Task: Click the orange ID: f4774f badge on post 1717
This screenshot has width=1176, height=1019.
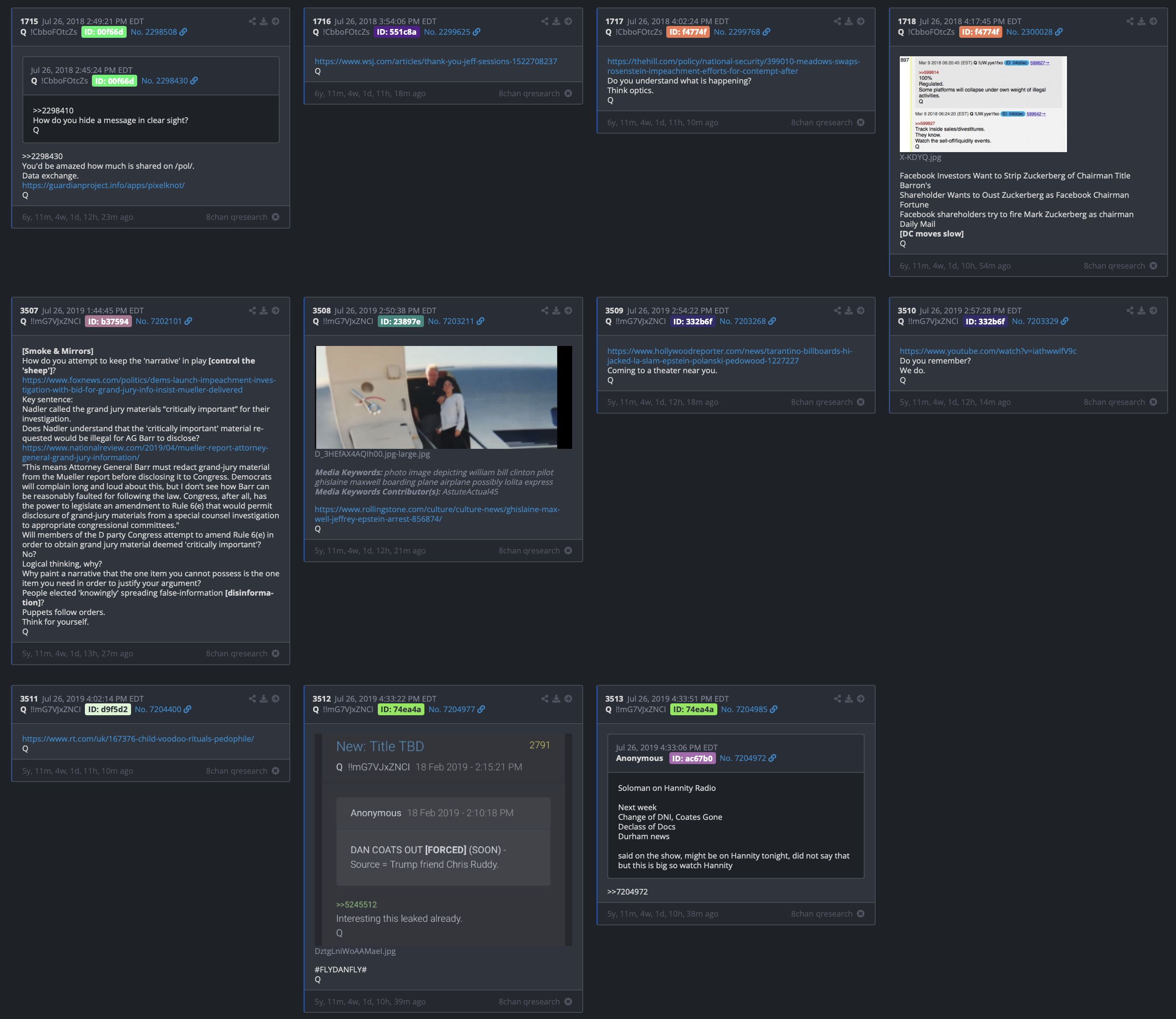Action: [x=688, y=33]
